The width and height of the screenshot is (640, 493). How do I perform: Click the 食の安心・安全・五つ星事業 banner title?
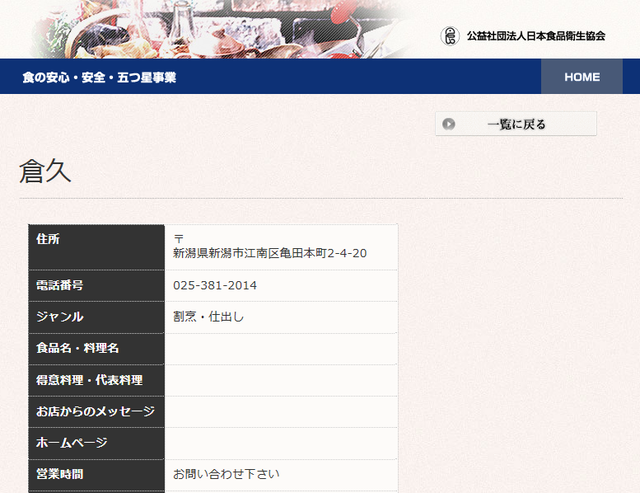[99, 77]
